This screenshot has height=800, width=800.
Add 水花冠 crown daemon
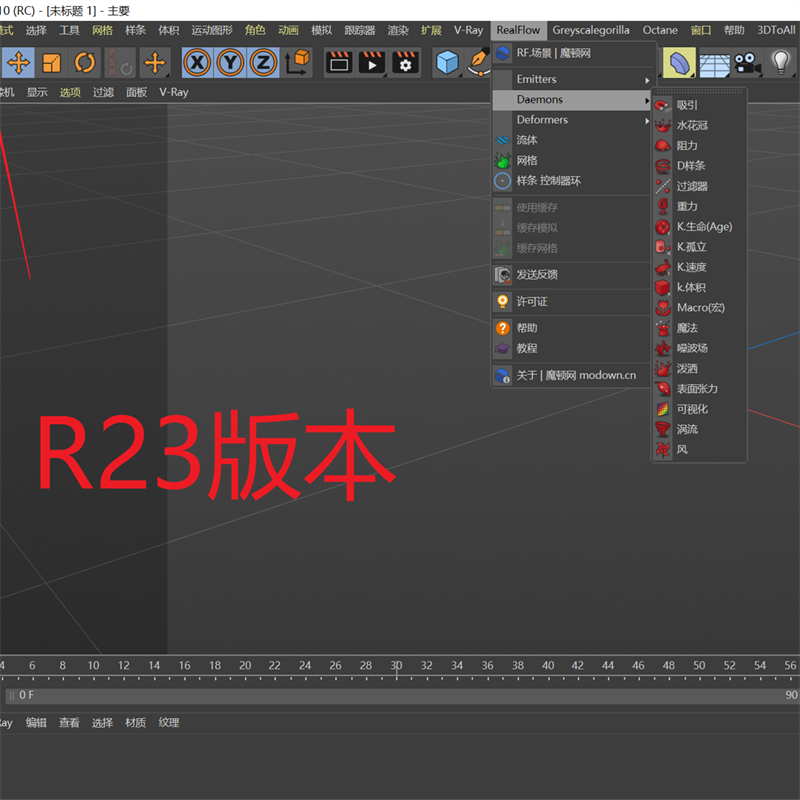click(699, 126)
